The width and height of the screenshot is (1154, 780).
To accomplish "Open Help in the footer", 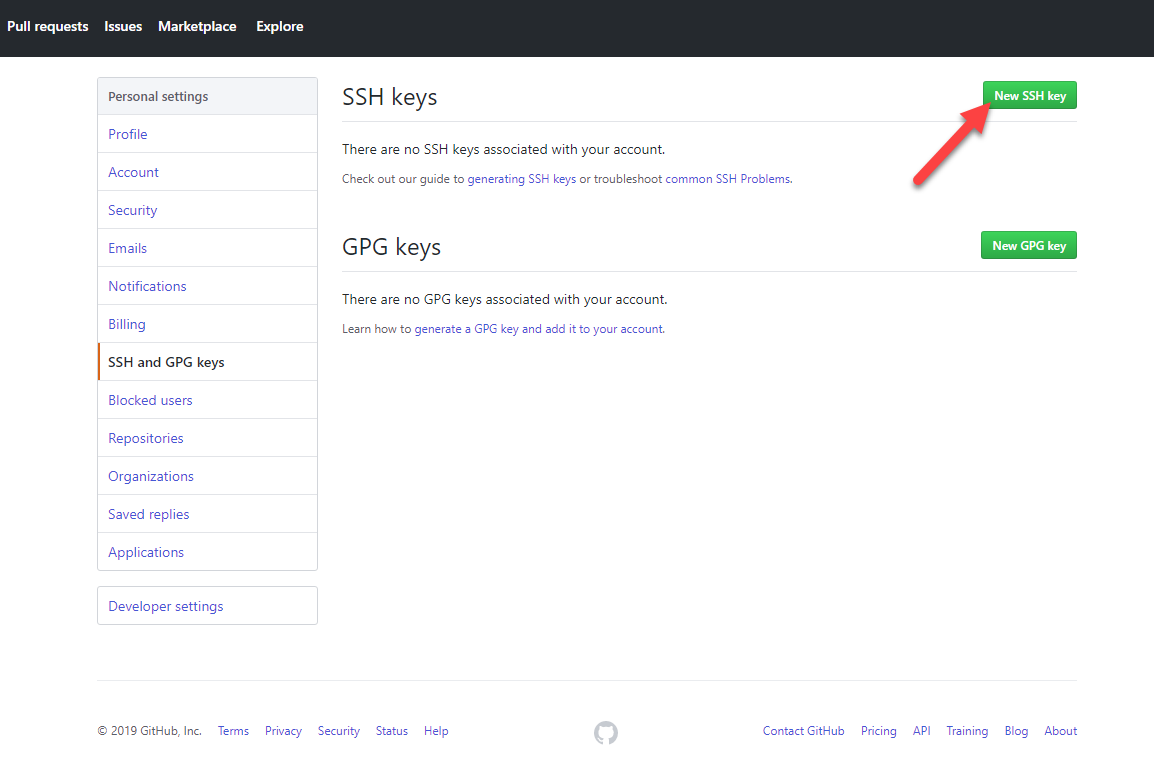I will coord(436,731).
